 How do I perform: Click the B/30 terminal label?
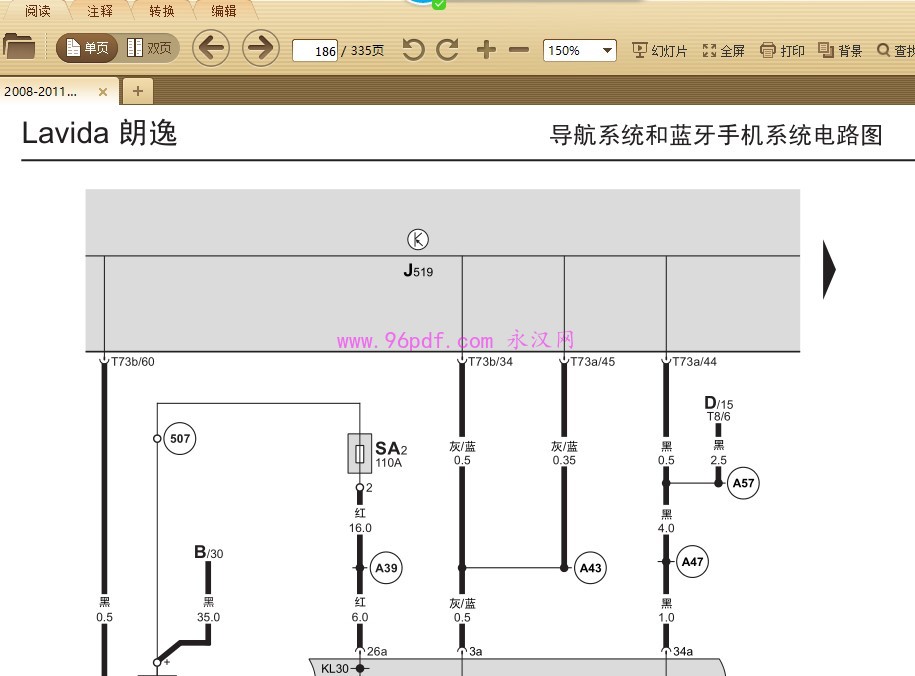(x=208, y=552)
